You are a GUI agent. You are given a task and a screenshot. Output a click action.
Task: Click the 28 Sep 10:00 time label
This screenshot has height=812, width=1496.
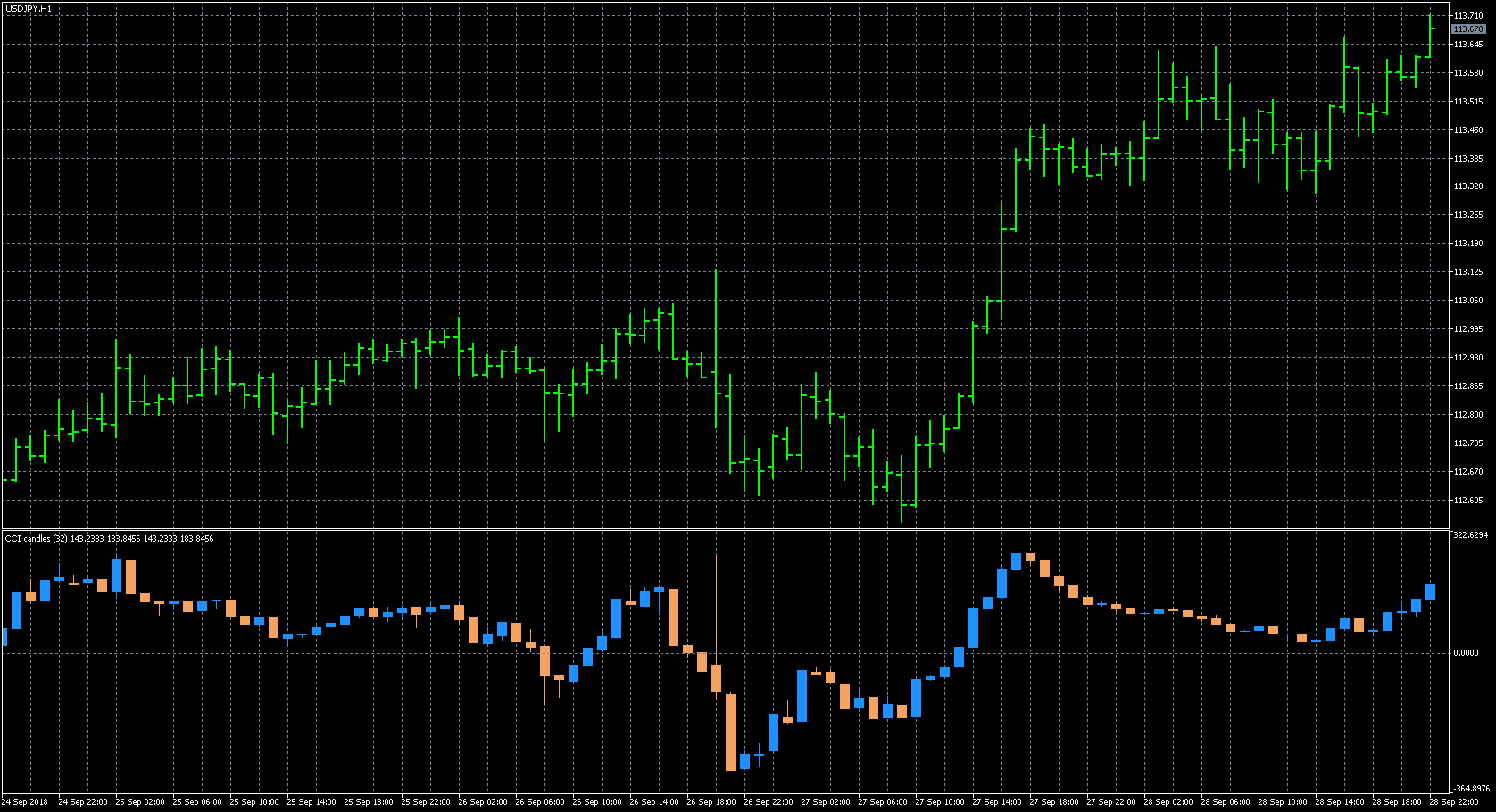click(1283, 802)
